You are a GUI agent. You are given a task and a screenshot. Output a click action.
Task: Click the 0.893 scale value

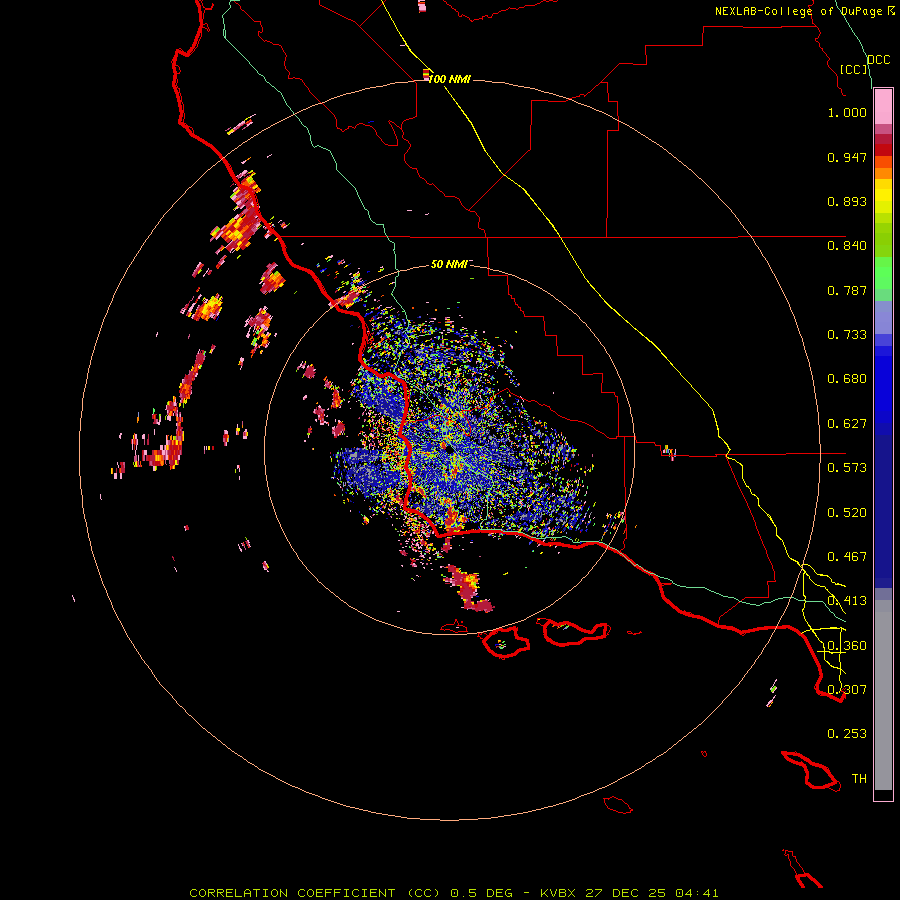[847, 201]
